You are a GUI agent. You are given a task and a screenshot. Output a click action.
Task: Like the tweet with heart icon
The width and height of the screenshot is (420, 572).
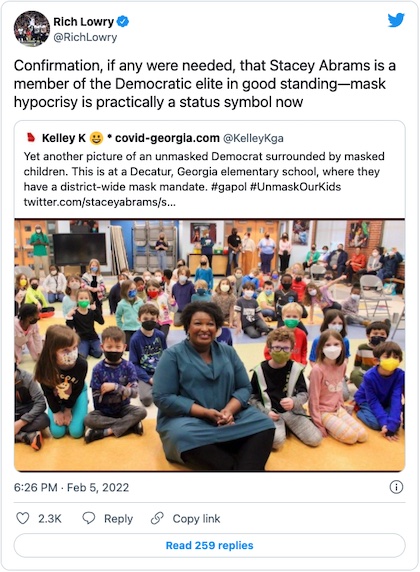point(23,518)
